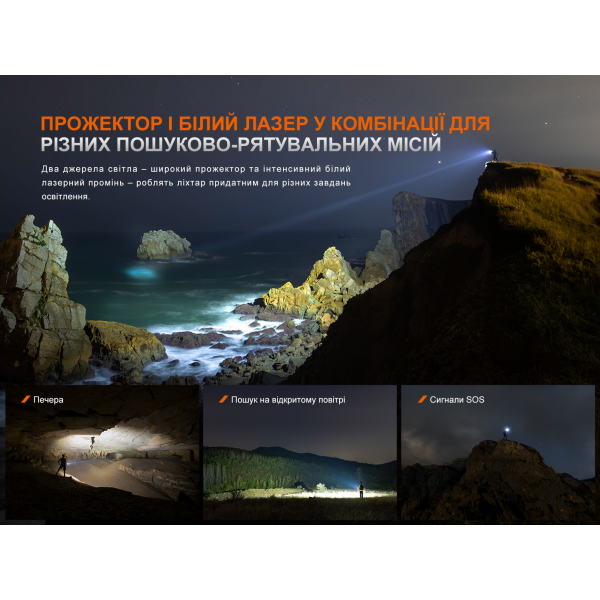The height and width of the screenshot is (600, 600).
Task: Click the orange headline ПРОЖЕКТОР І БІЛИЙ ЛАЗЕР
Action: pyautogui.click(x=265, y=124)
